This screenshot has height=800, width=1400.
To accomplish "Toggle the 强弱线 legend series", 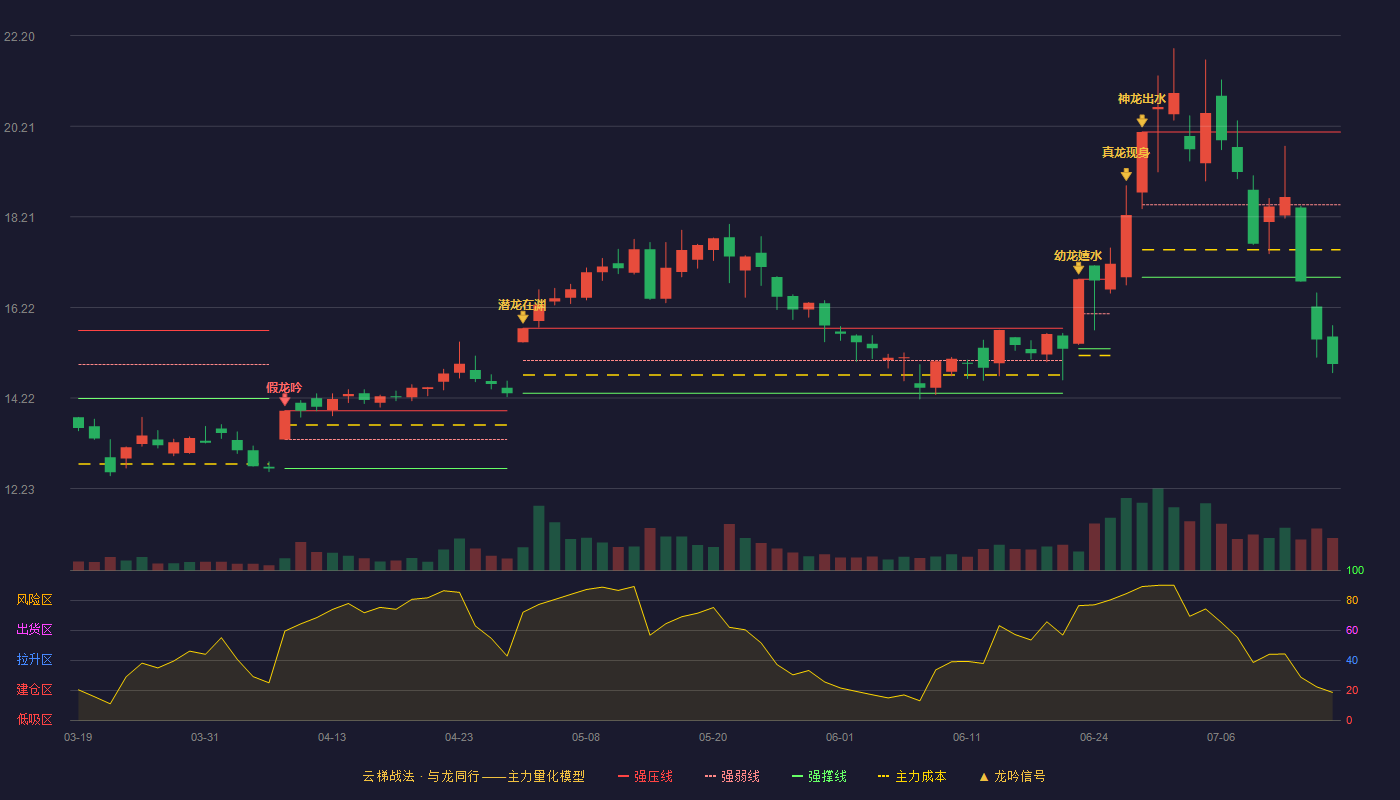I will click(x=732, y=776).
